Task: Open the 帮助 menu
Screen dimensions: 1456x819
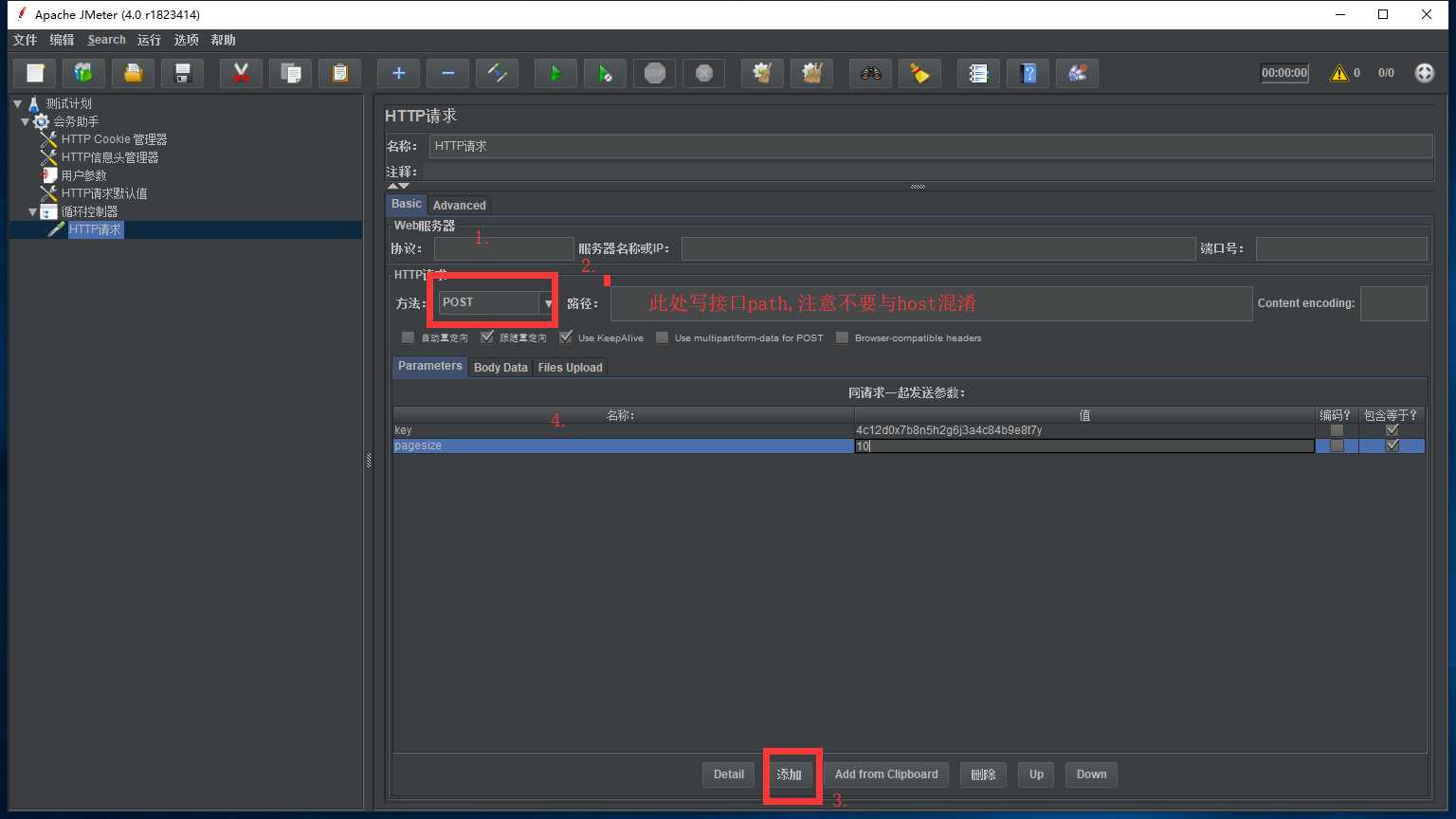Action: pos(224,40)
